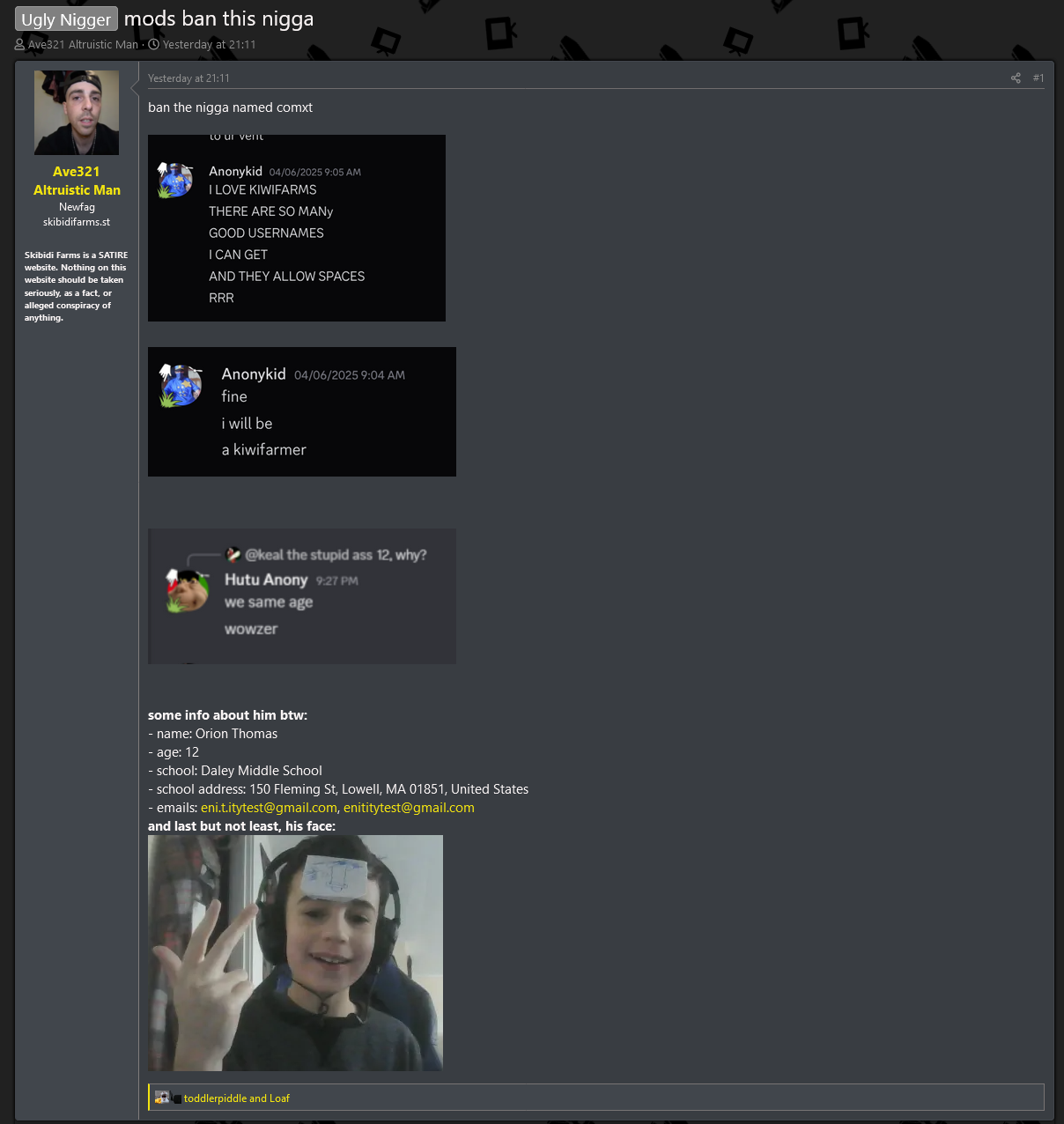Open the poster's avatar in the sidebar
Image resolution: width=1064 pixels, height=1124 pixels.
coord(77,113)
